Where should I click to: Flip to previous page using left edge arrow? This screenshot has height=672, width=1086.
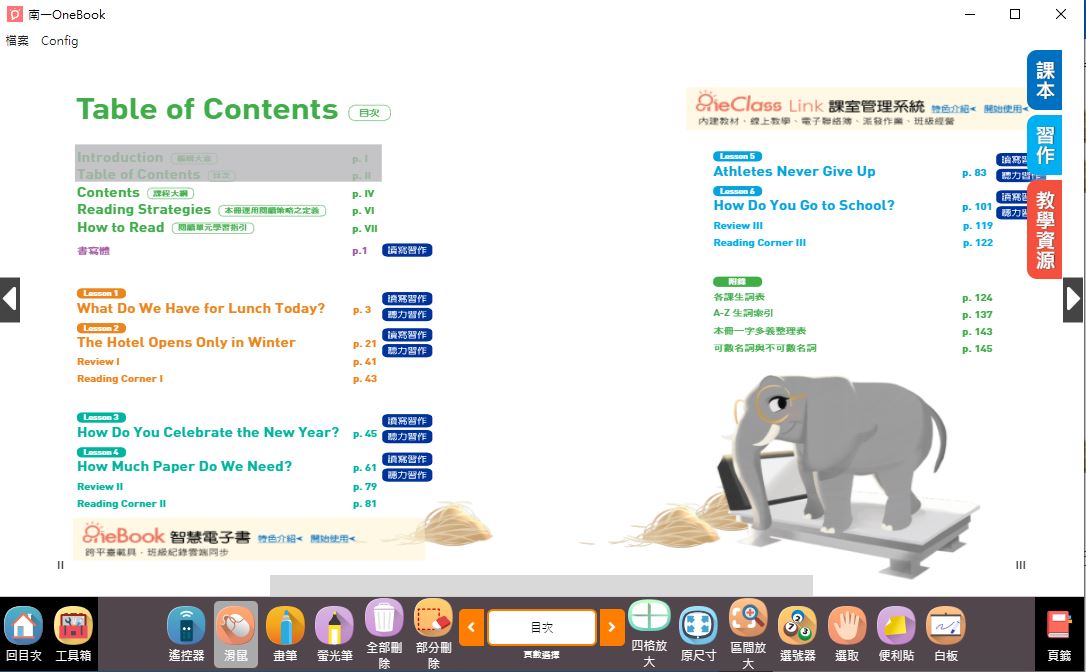point(10,299)
